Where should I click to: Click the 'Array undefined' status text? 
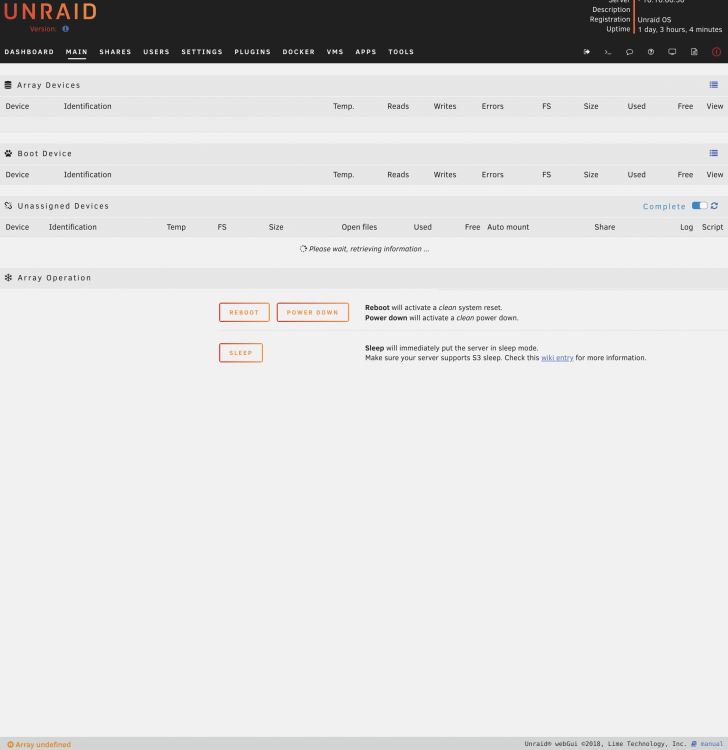click(43, 744)
